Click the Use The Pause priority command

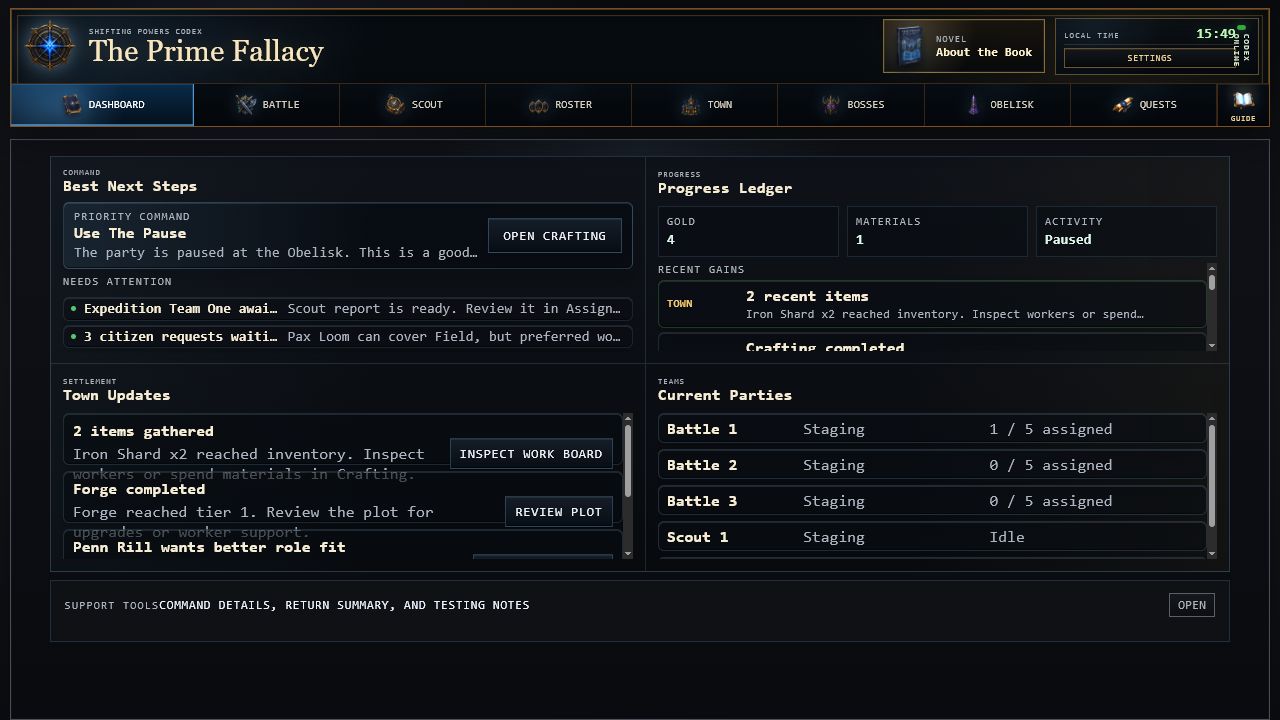point(348,236)
